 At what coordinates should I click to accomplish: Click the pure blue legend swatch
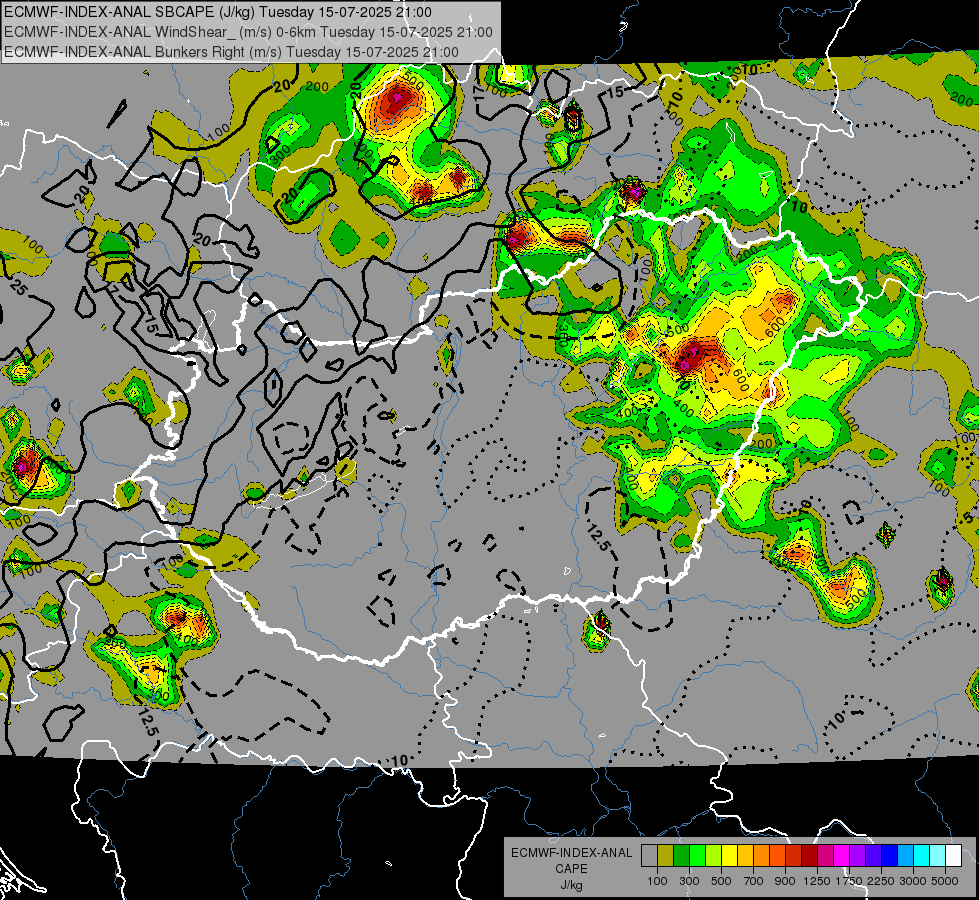[x=890, y=855]
